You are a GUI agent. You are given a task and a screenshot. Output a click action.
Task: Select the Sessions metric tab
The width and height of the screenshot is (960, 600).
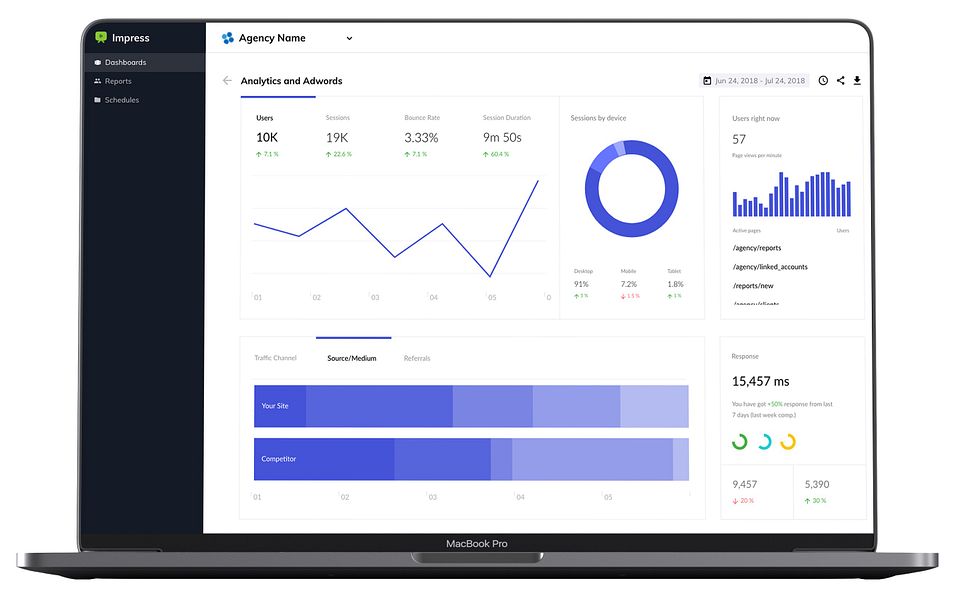[337, 118]
